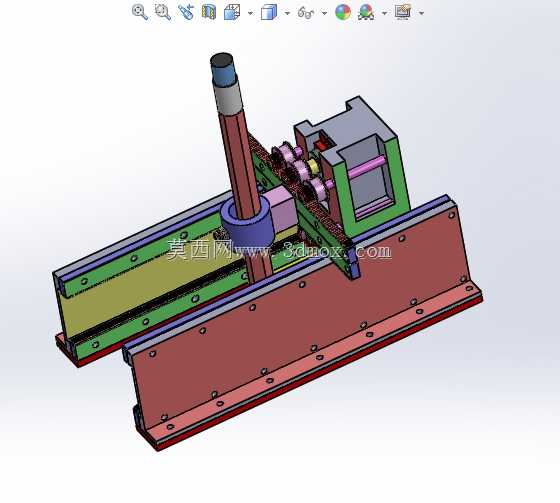Select the Zoom to Area tool
This screenshot has width=560, height=503.
pyautogui.click(x=163, y=12)
